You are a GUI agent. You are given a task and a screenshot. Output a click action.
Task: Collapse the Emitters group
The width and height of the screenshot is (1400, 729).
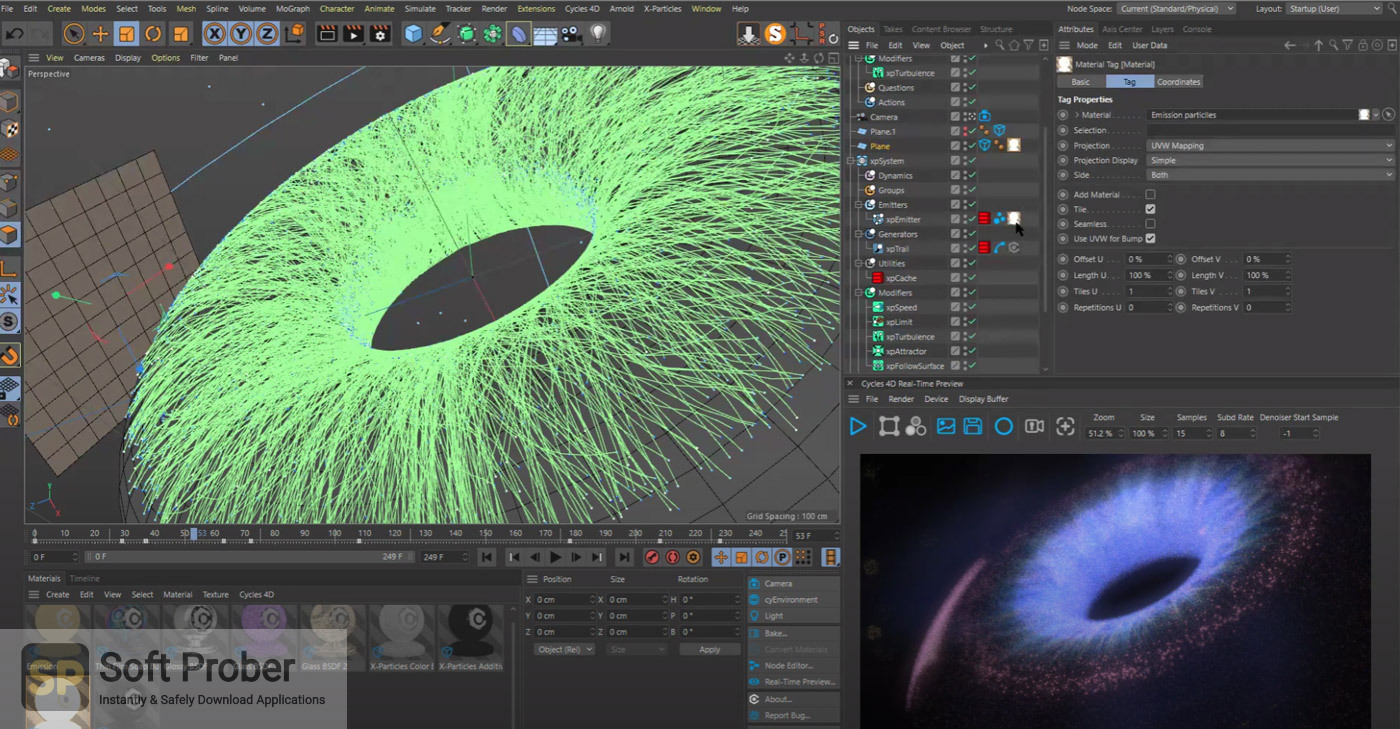[x=859, y=205]
